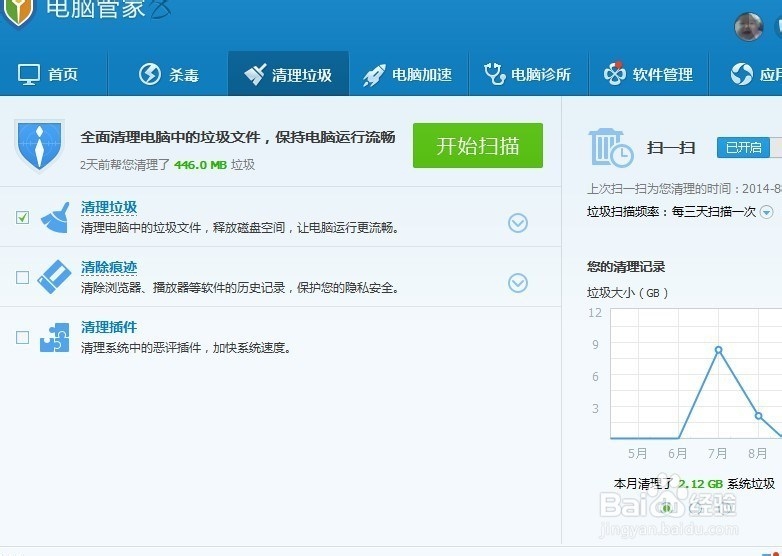782x556 pixels.
Task: Open the 电脑加速 tab
Action: (408, 74)
